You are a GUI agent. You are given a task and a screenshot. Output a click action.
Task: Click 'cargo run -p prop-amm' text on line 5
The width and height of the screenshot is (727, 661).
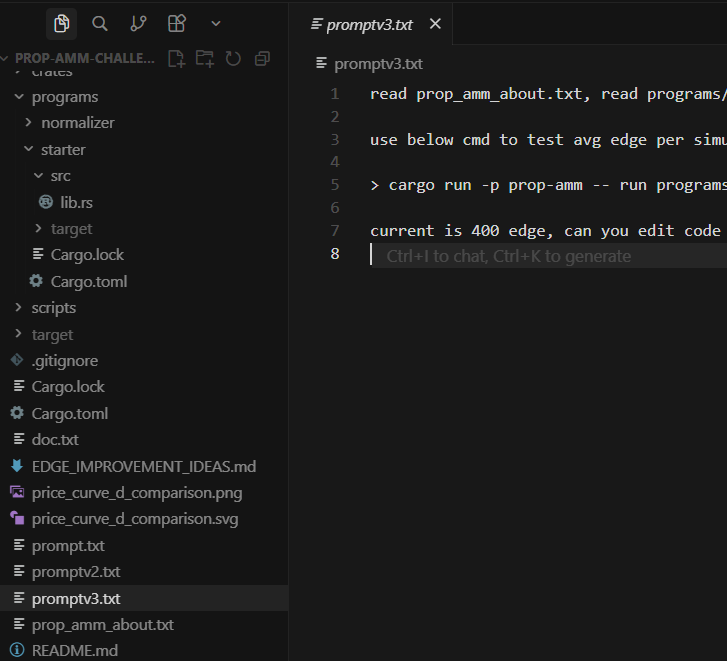pos(485,185)
